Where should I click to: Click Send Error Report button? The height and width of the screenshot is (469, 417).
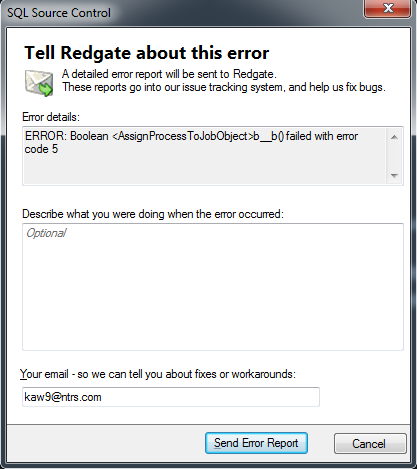pos(256,443)
